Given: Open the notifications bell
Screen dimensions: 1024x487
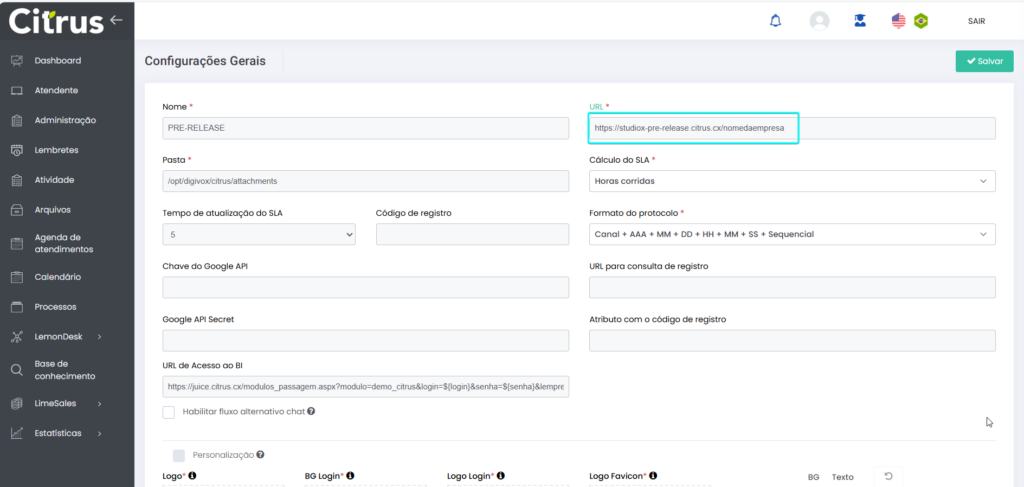Looking at the screenshot, I should click(775, 21).
